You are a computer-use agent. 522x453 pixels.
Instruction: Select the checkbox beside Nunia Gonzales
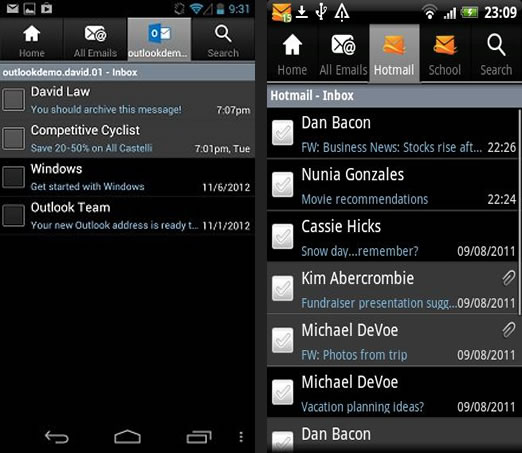(282, 184)
